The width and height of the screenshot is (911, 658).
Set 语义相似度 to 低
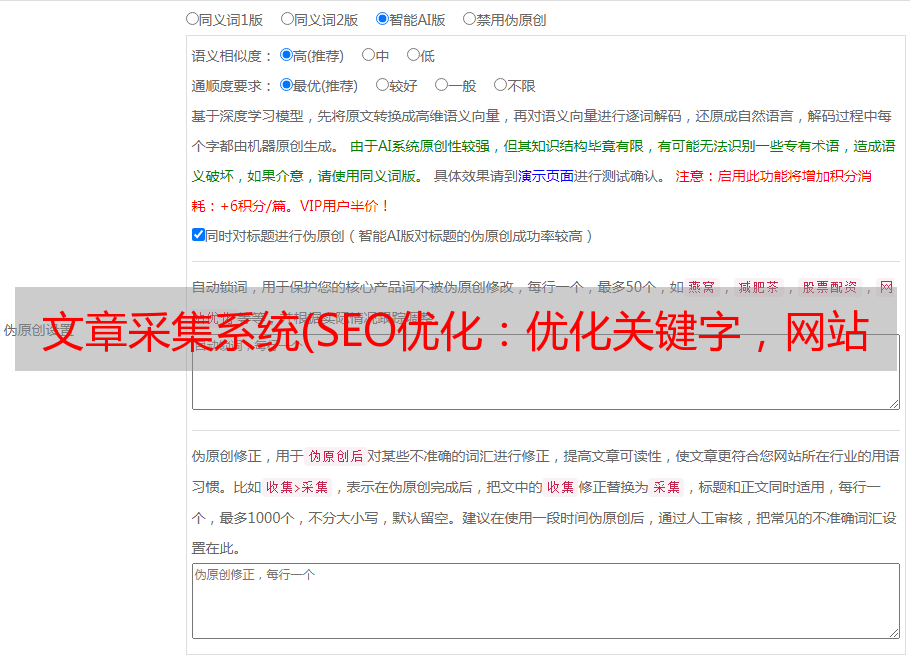[413, 55]
